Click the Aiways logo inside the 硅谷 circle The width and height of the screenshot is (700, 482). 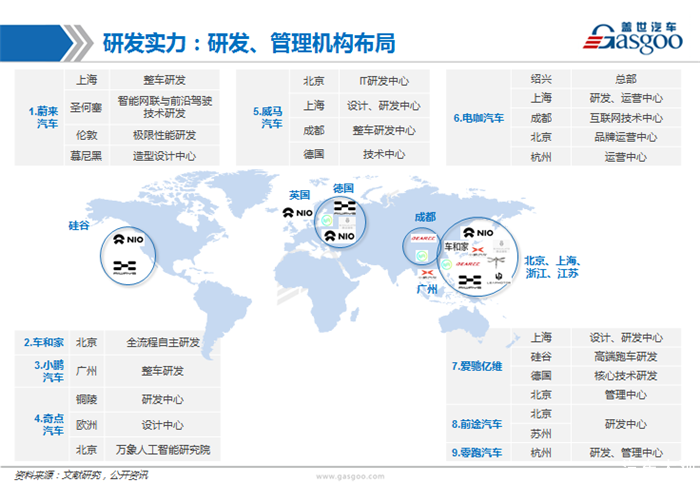pos(125,267)
